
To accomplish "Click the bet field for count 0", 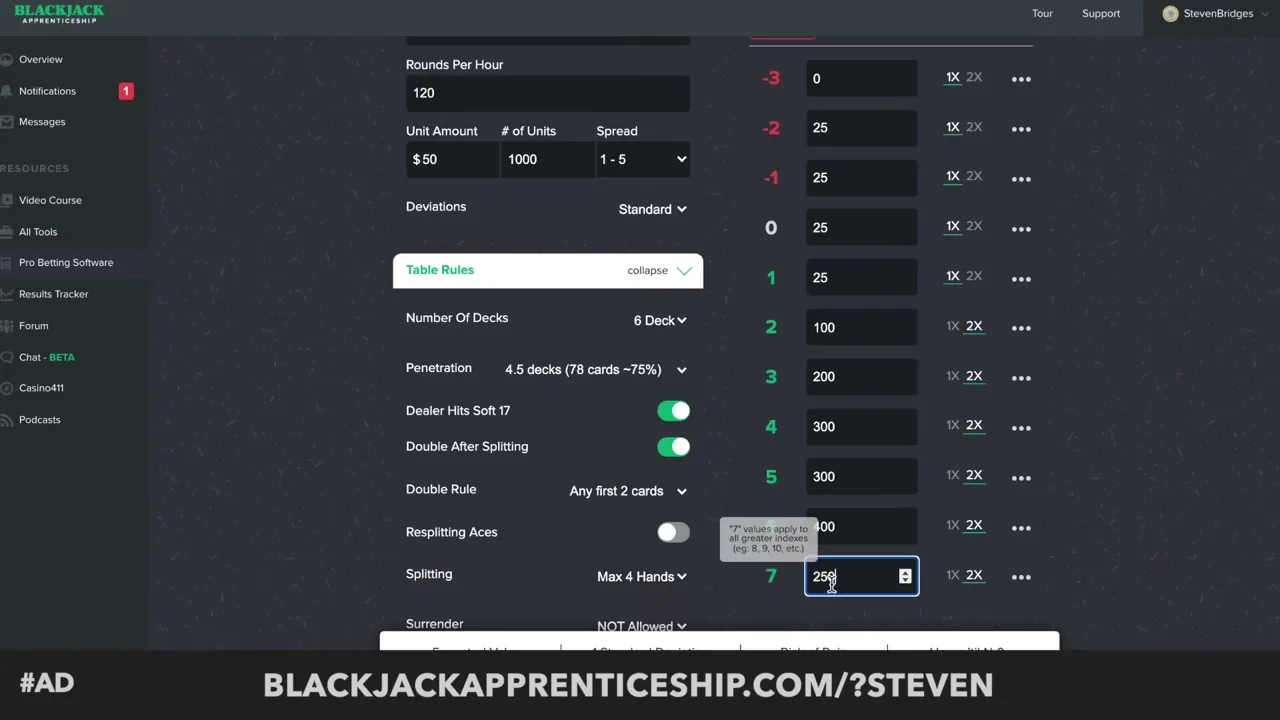I will coord(861,228).
